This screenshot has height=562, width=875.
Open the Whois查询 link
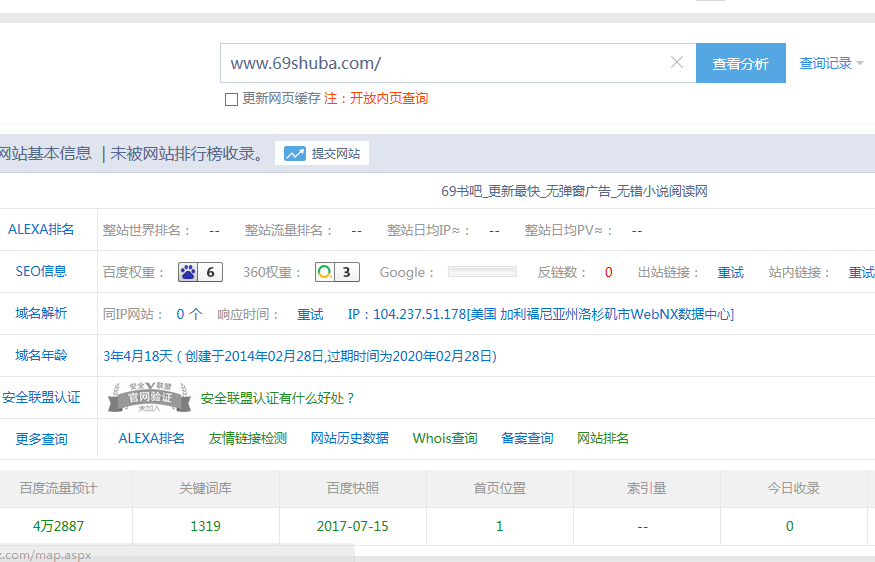445,438
